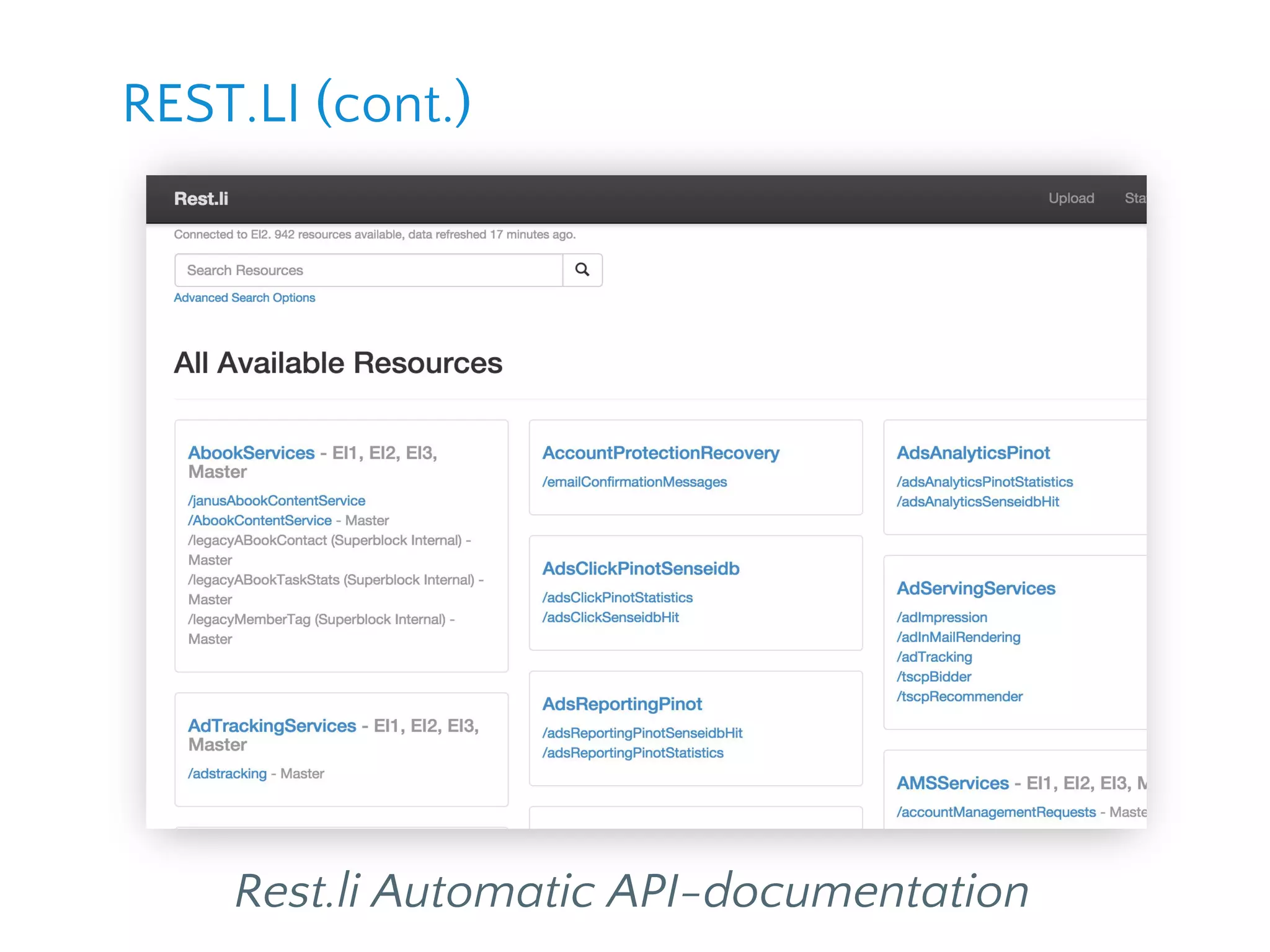Select the /legacyABookTaskStats text entry

coord(265,580)
